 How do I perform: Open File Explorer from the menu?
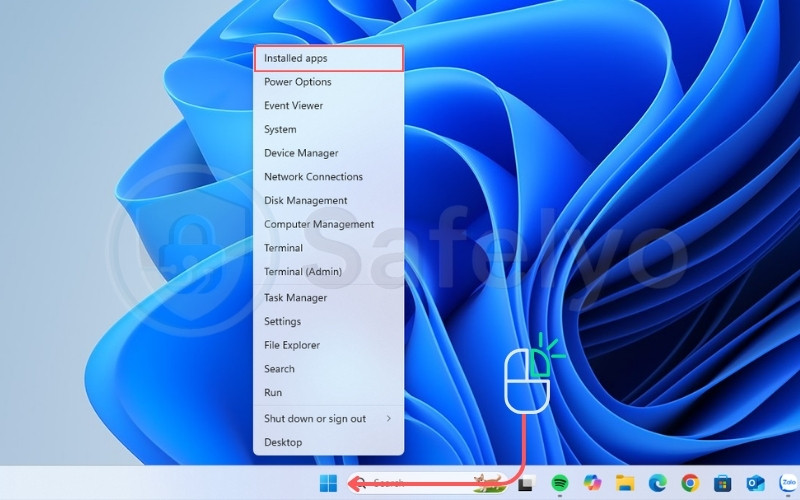point(329,345)
